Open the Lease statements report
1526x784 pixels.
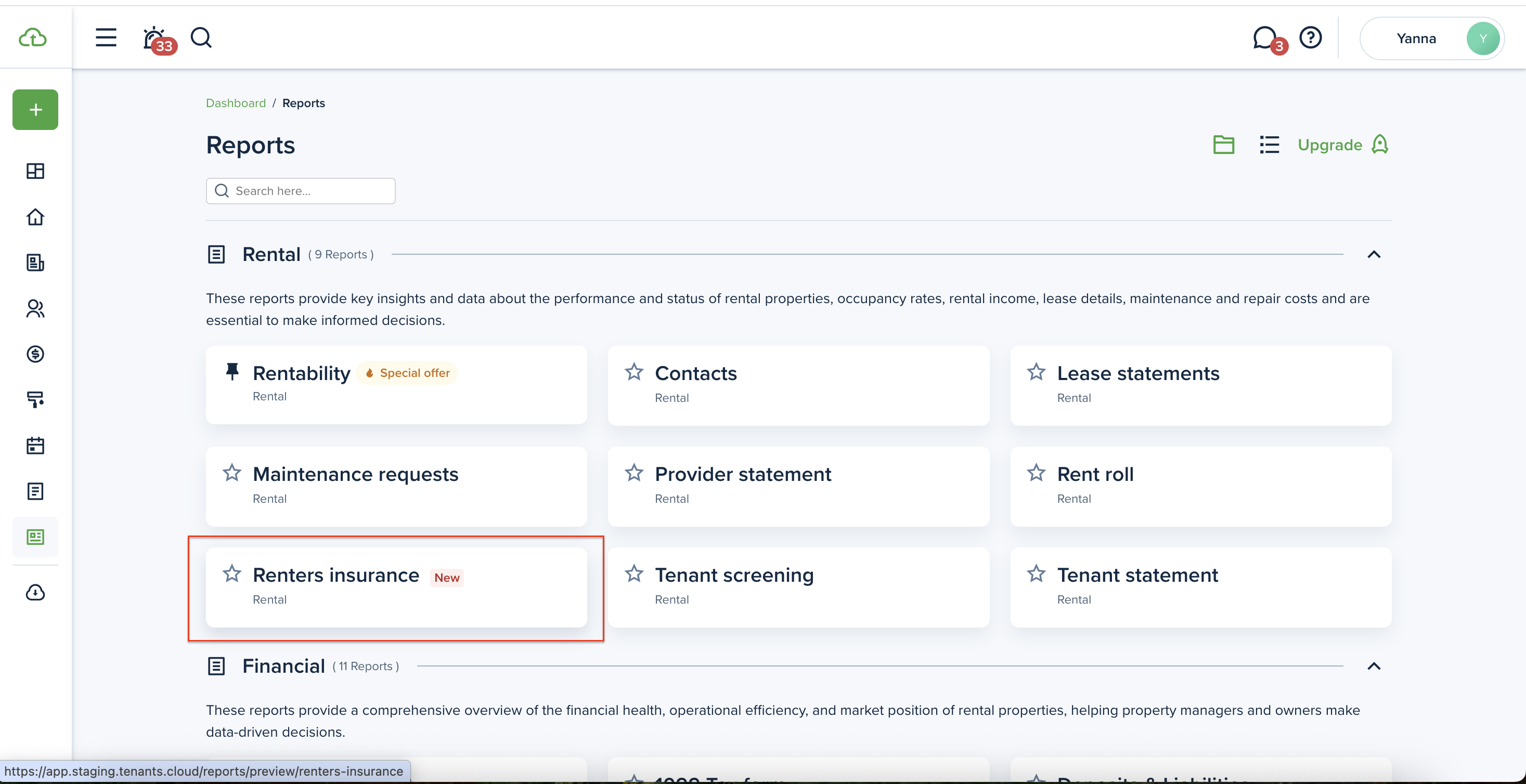1201,385
